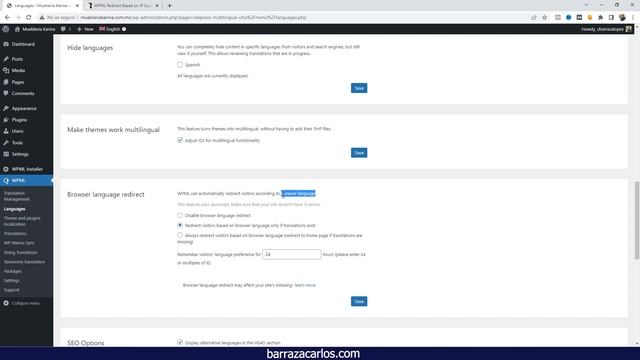
Task: Open the browser side panel icon
Action: click(611, 18)
